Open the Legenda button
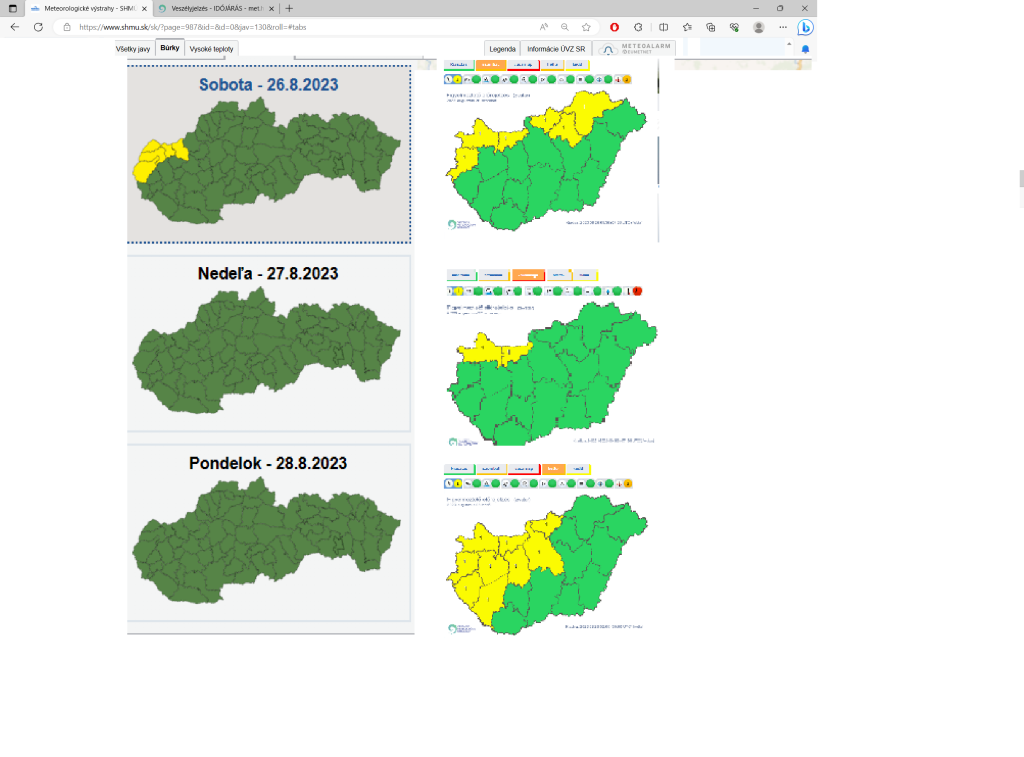 502,48
